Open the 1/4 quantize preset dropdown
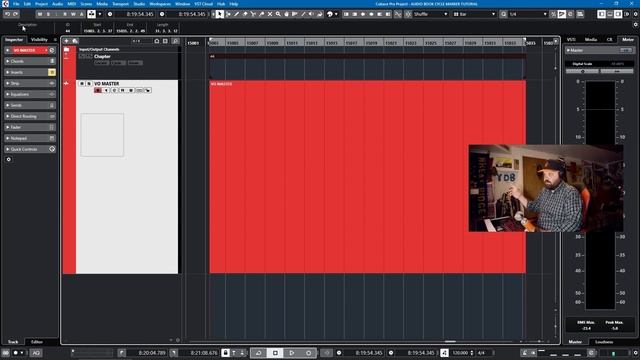Viewport: 640px width, 360px height. click(528, 14)
